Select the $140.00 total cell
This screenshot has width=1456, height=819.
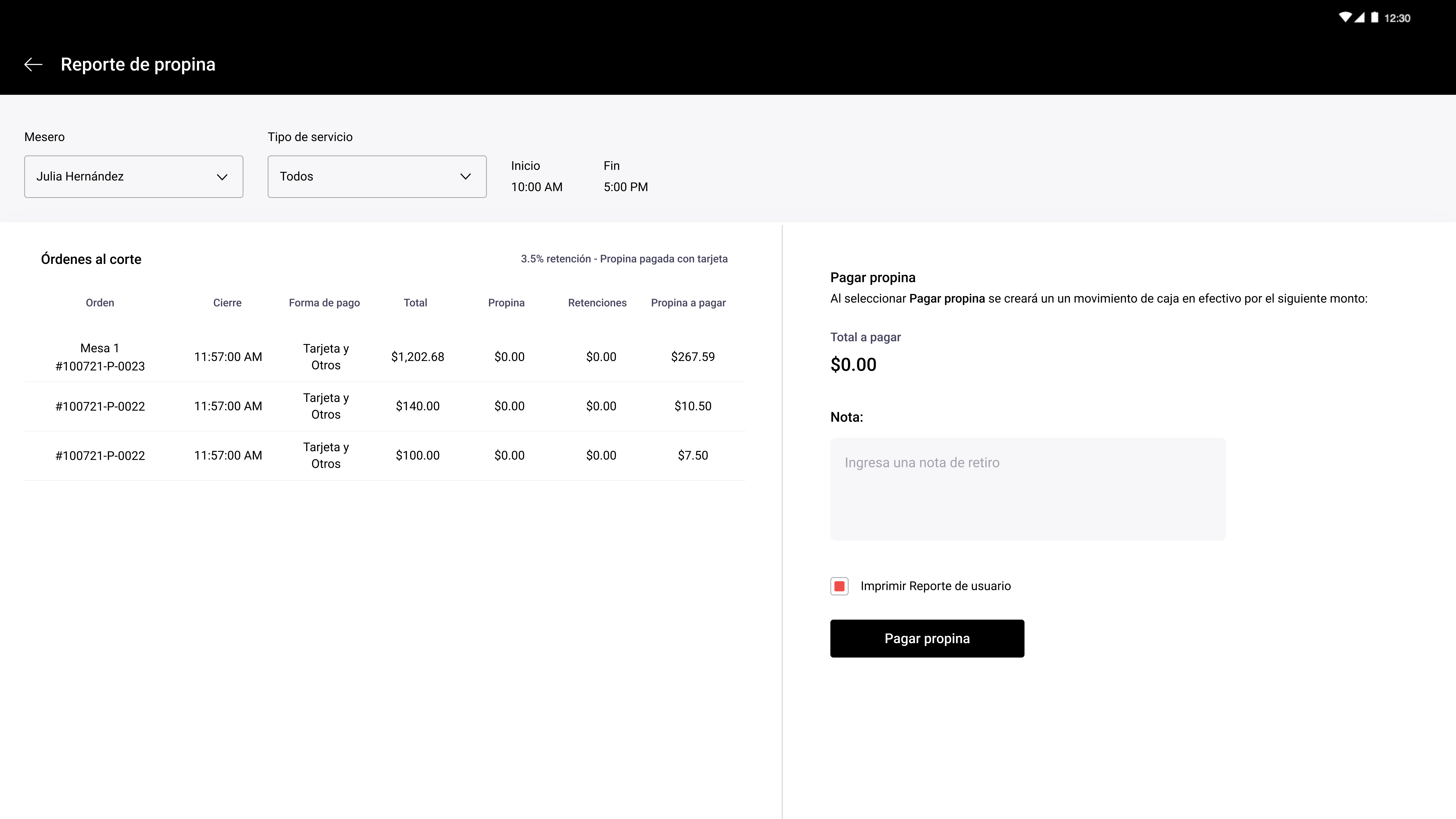(418, 406)
